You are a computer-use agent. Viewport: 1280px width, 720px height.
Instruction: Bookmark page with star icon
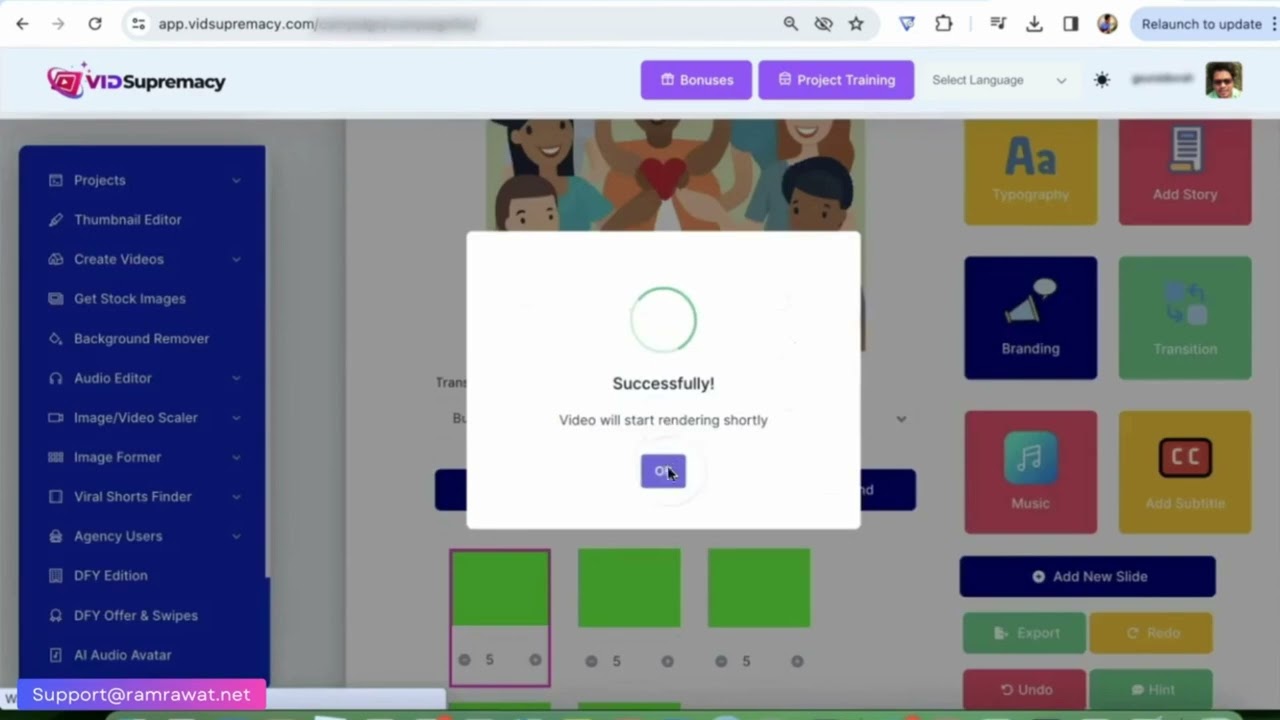(x=856, y=24)
